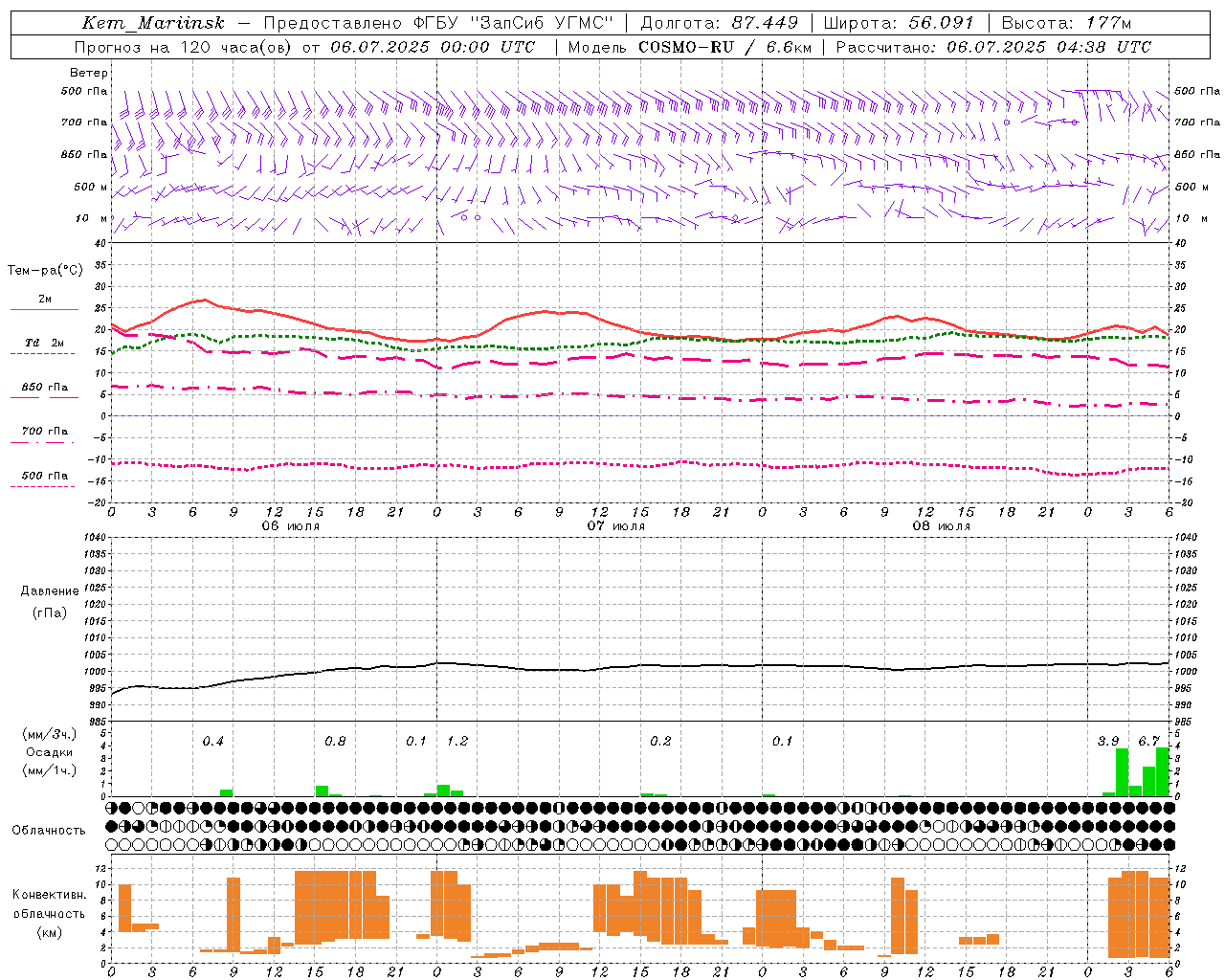Viewport: 1225px width, 980px height.
Task: Click the 06 июля date label
Action: click(291, 526)
